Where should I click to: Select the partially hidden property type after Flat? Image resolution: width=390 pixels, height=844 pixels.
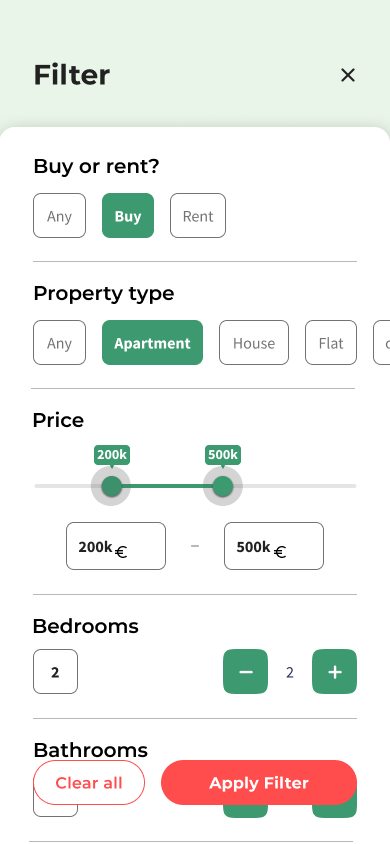(382, 342)
